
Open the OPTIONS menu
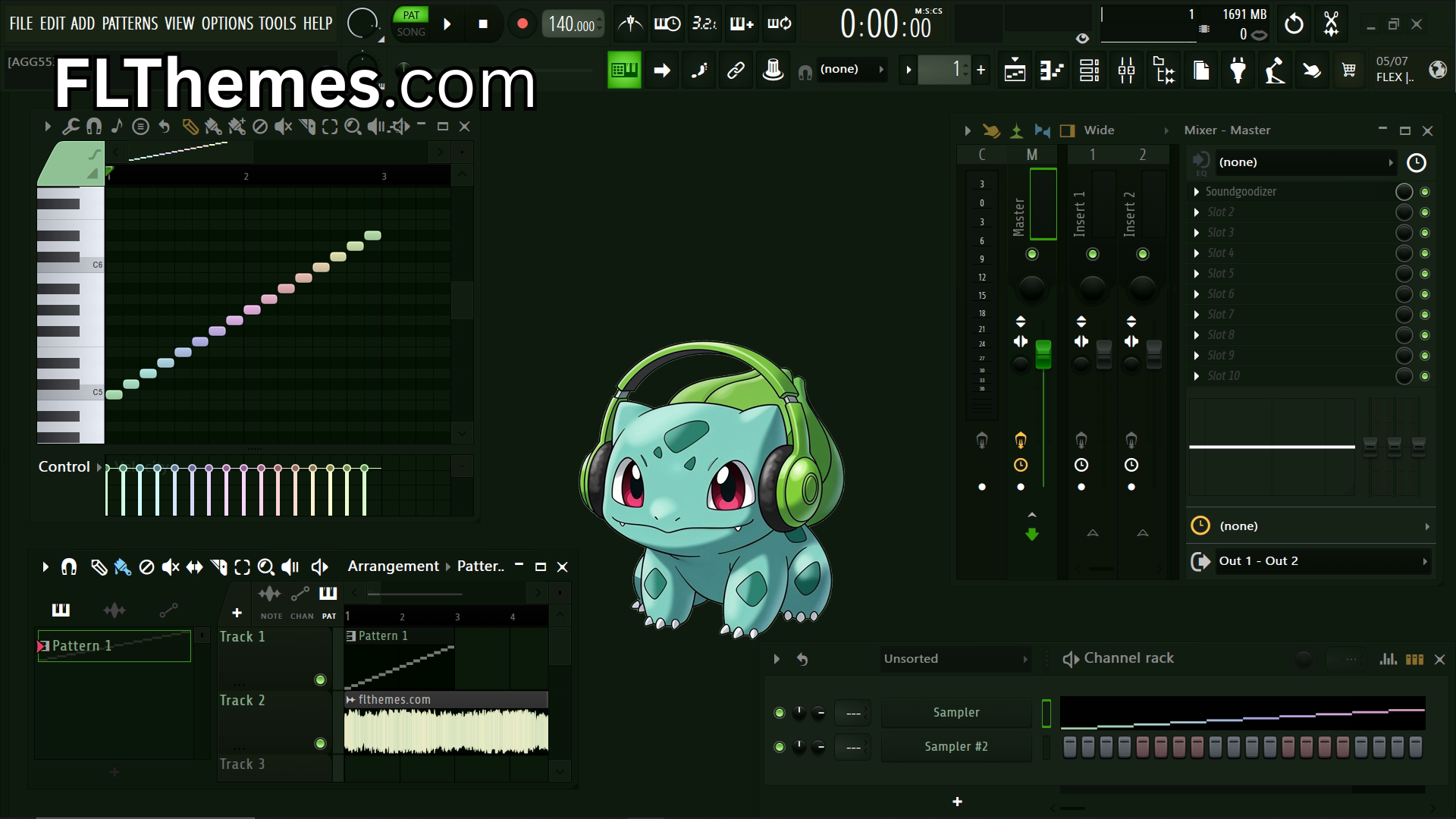[227, 24]
